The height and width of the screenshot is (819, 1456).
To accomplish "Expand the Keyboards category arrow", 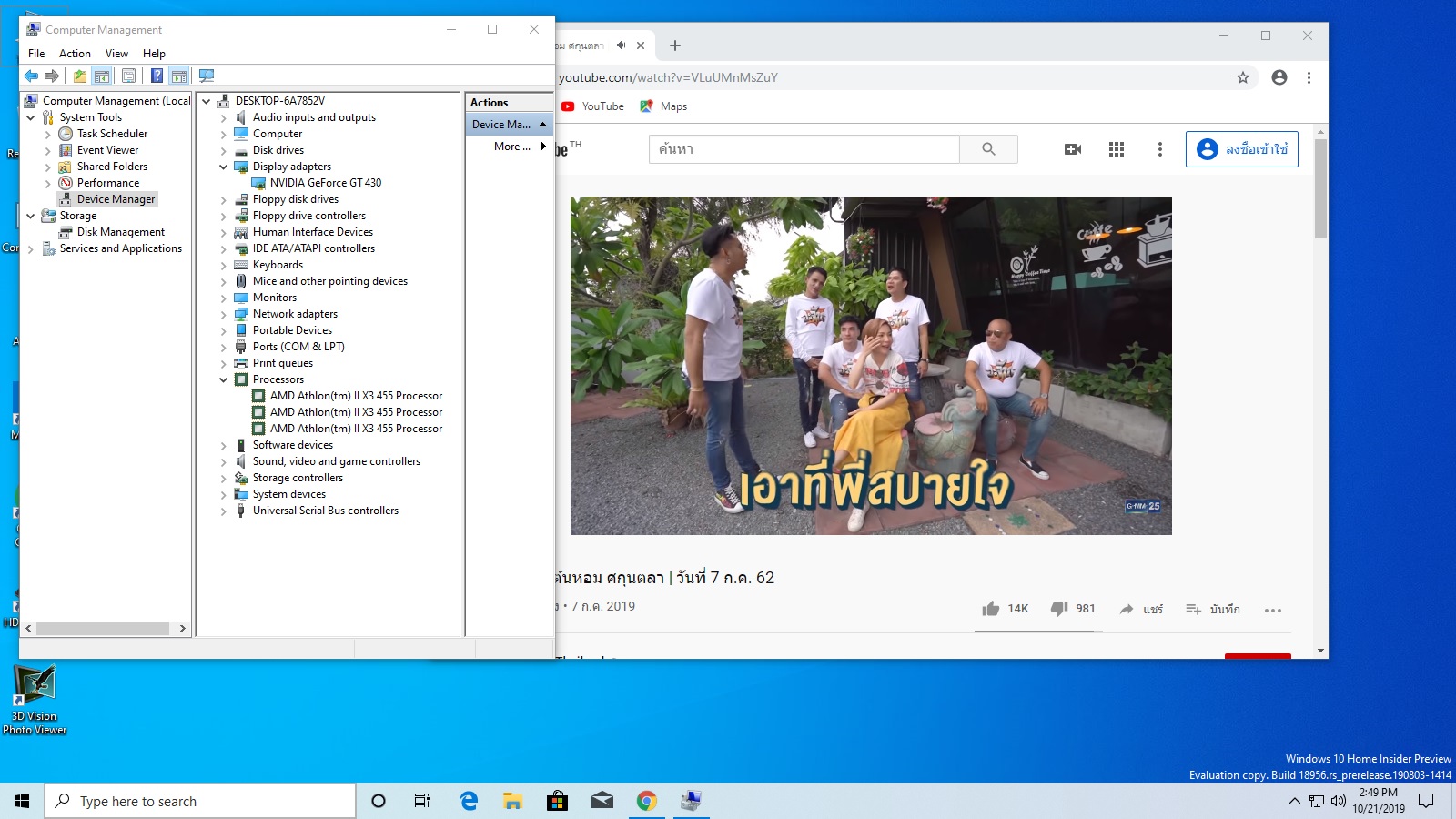I will click(224, 265).
